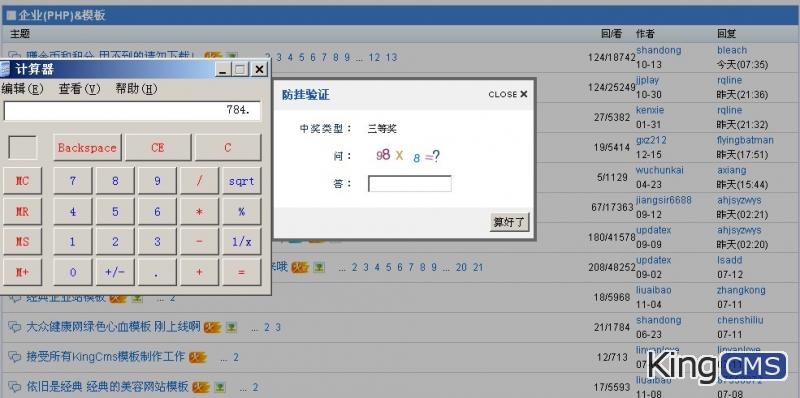Open the 查看(V) menu in calculator

point(79,89)
